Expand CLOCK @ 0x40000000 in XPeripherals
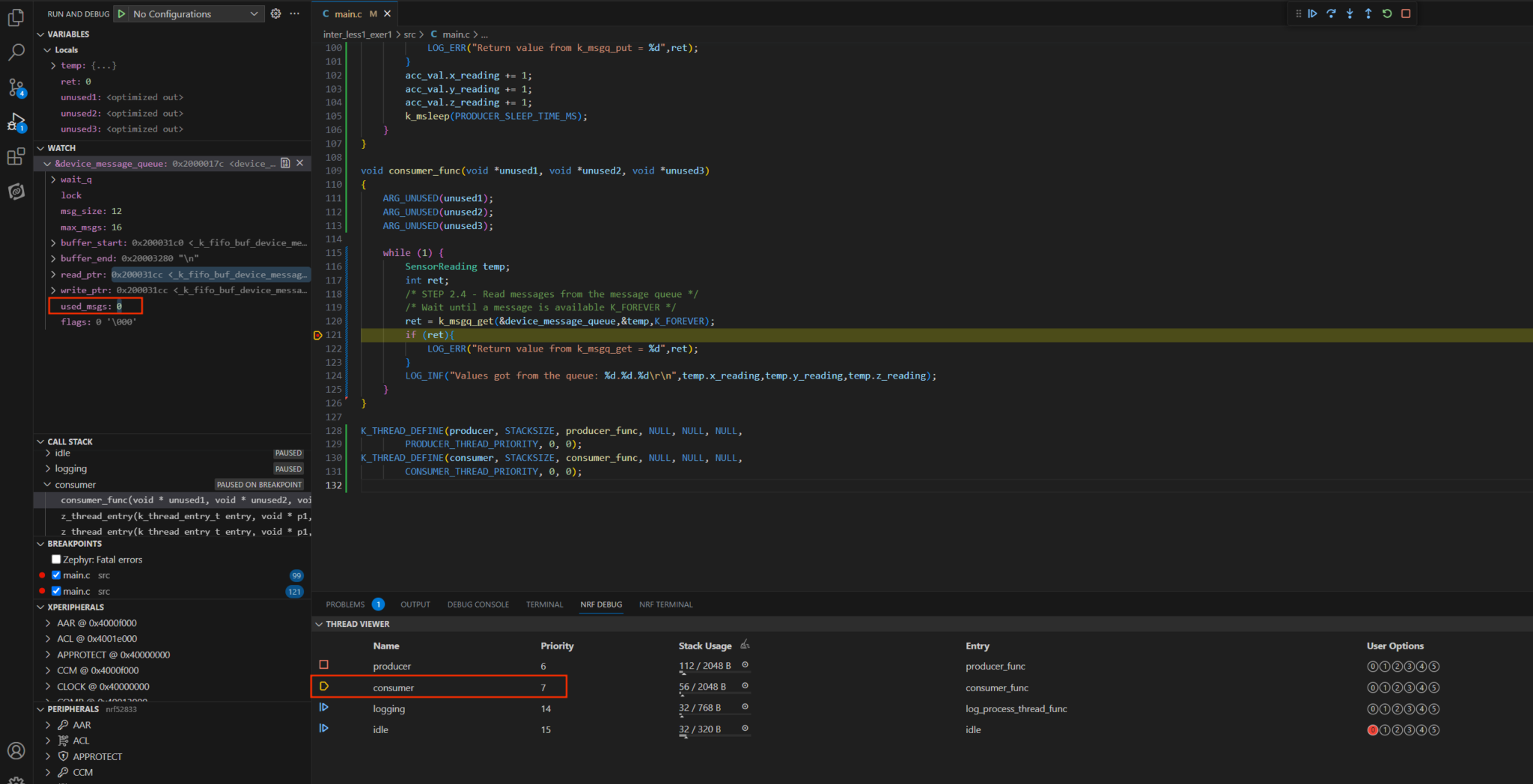The image size is (1533, 784). click(x=46, y=686)
